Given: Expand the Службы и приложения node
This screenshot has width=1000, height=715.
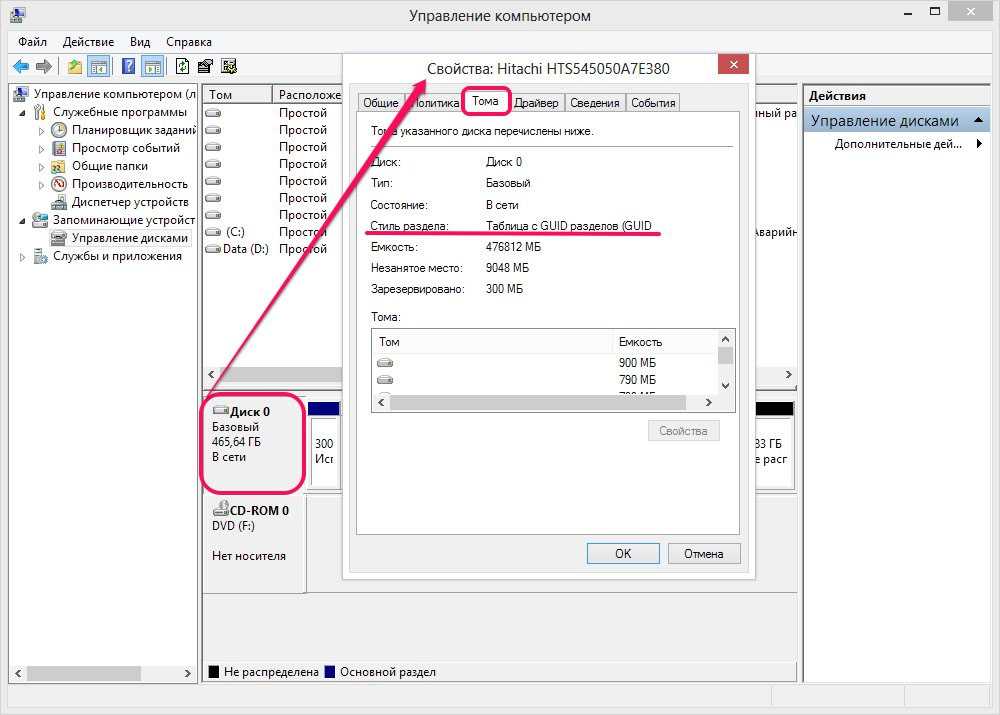Looking at the screenshot, I should click(23, 257).
